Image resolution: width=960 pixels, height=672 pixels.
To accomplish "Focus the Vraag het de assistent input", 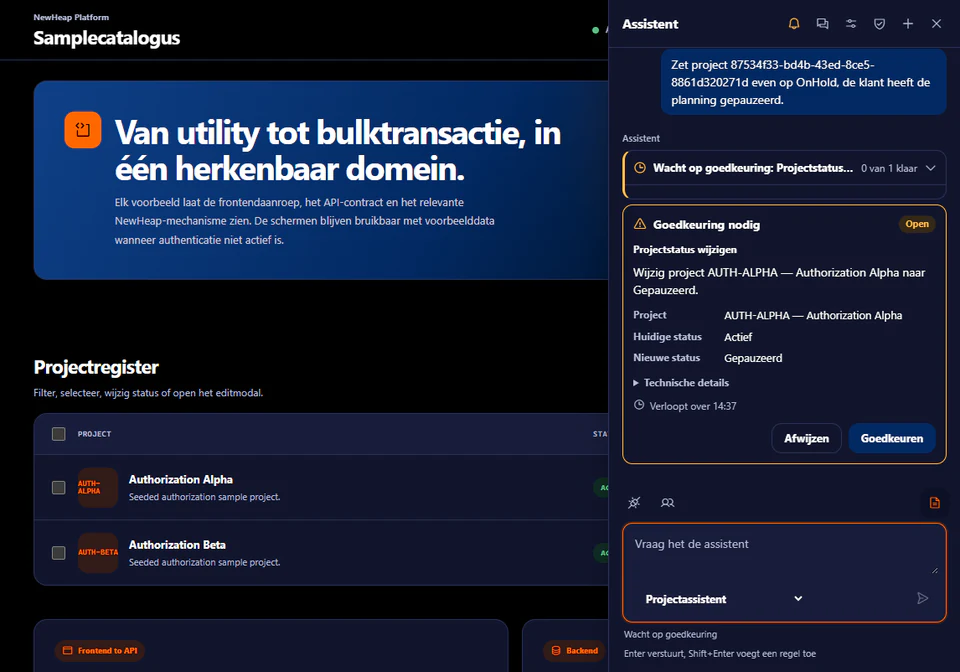I will click(x=784, y=551).
